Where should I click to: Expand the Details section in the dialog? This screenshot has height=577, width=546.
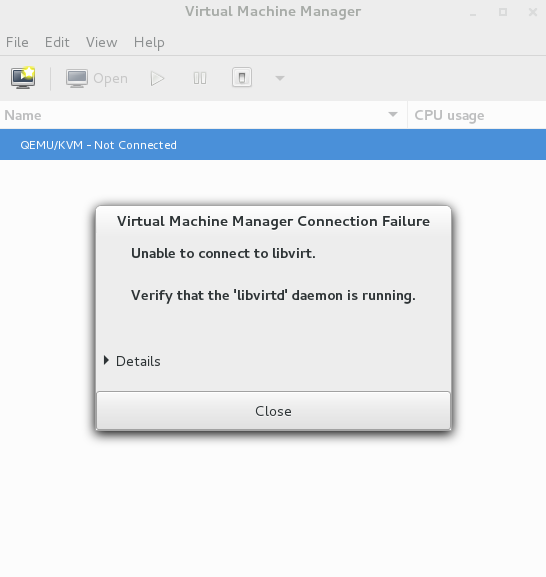[133, 361]
